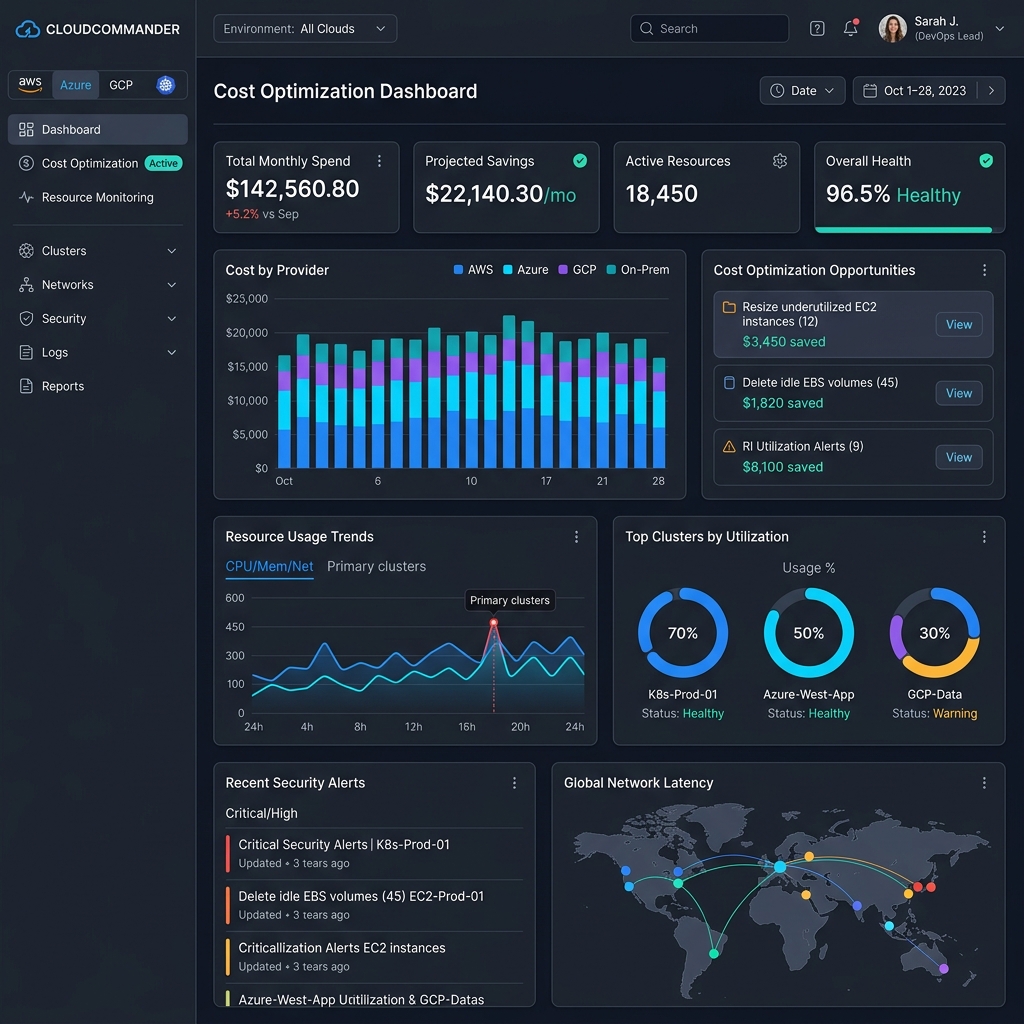Screen dimensions: 1024x1024
Task: Open Global Network Latency options menu
Action: pyautogui.click(x=985, y=782)
